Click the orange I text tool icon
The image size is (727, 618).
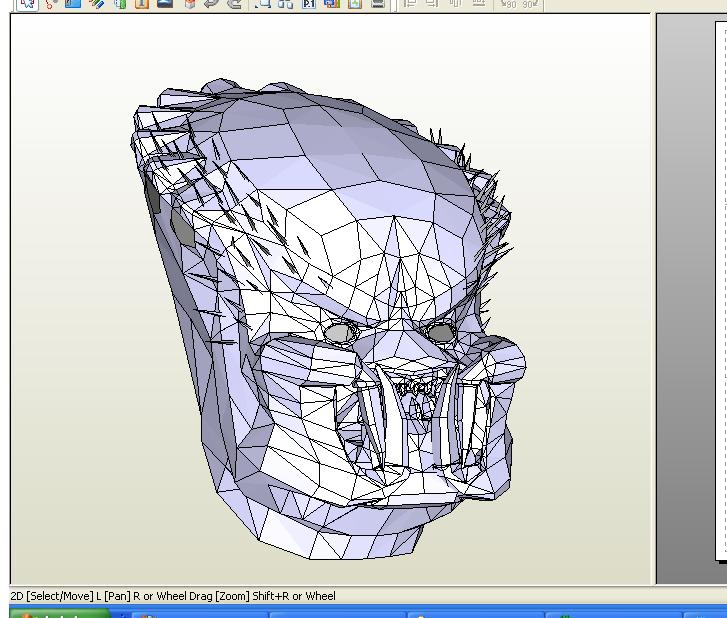pyautogui.click(x=142, y=4)
